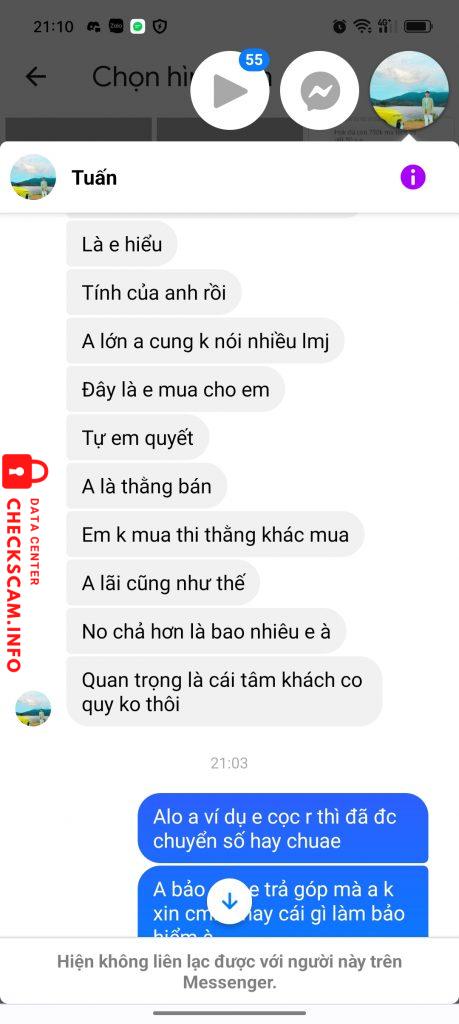Tap the purple info icon beside Tuấn
The width and height of the screenshot is (459, 1024).
point(413,177)
